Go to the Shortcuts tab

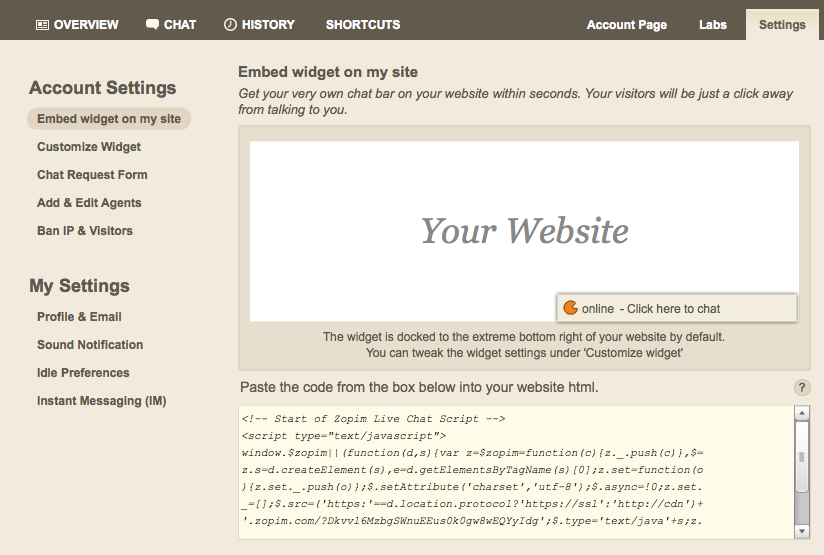362,24
